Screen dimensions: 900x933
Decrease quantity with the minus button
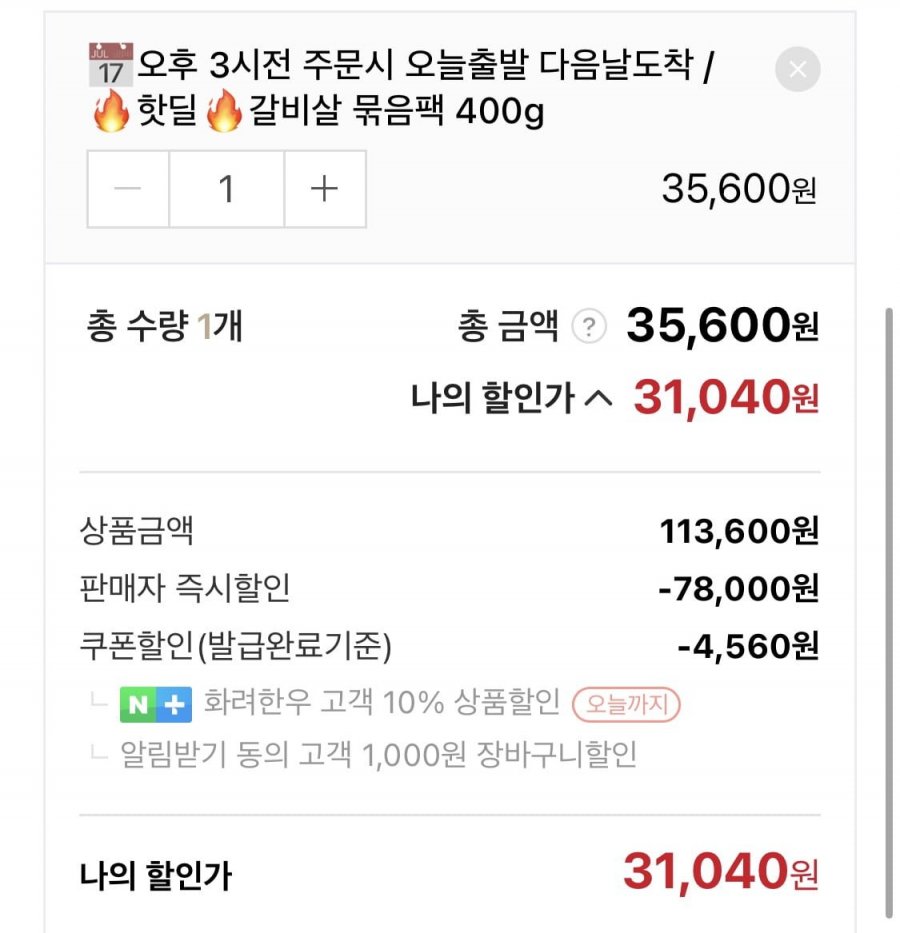[128, 189]
